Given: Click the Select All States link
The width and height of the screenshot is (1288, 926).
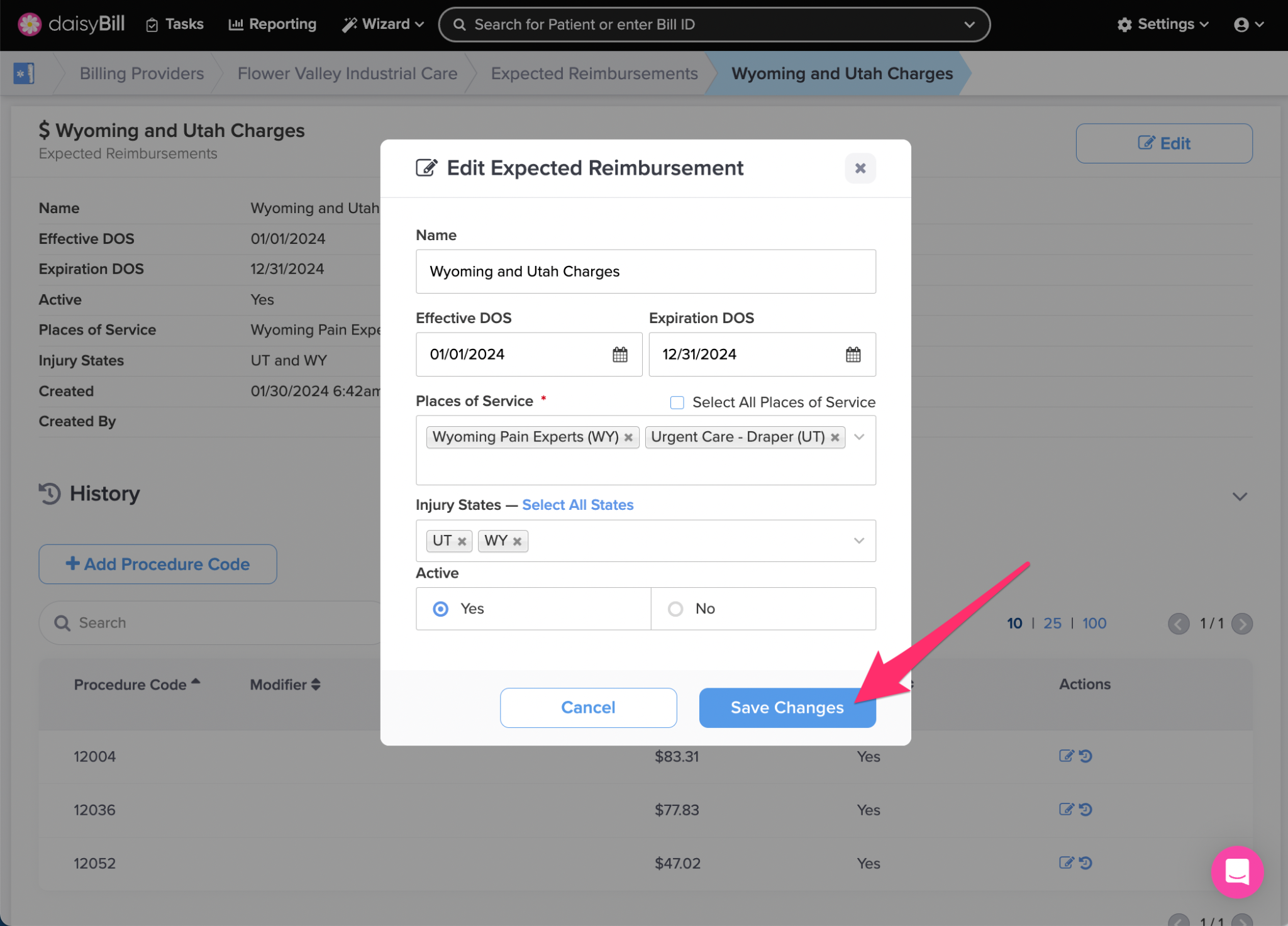Looking at the screenshot, I should (577, 505).
